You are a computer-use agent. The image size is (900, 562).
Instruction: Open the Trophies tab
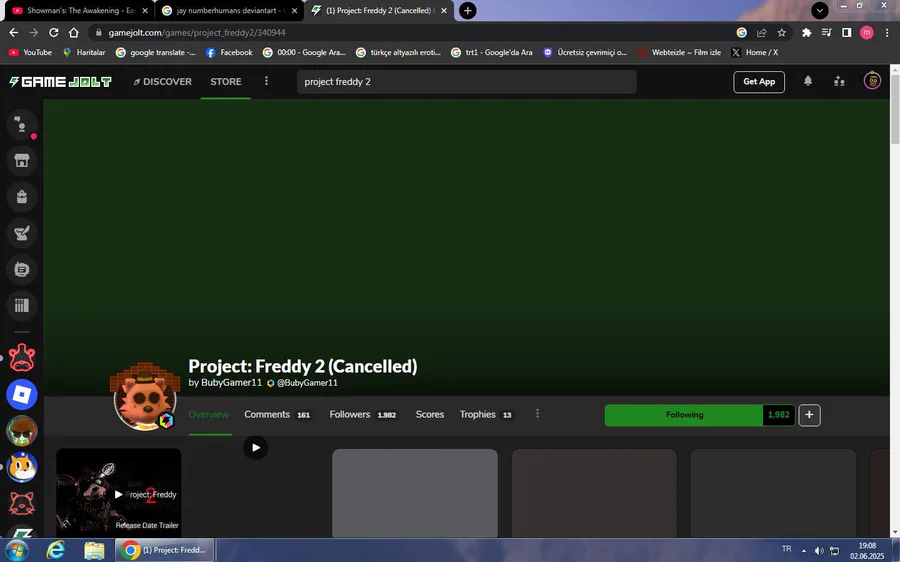[486, 414]
